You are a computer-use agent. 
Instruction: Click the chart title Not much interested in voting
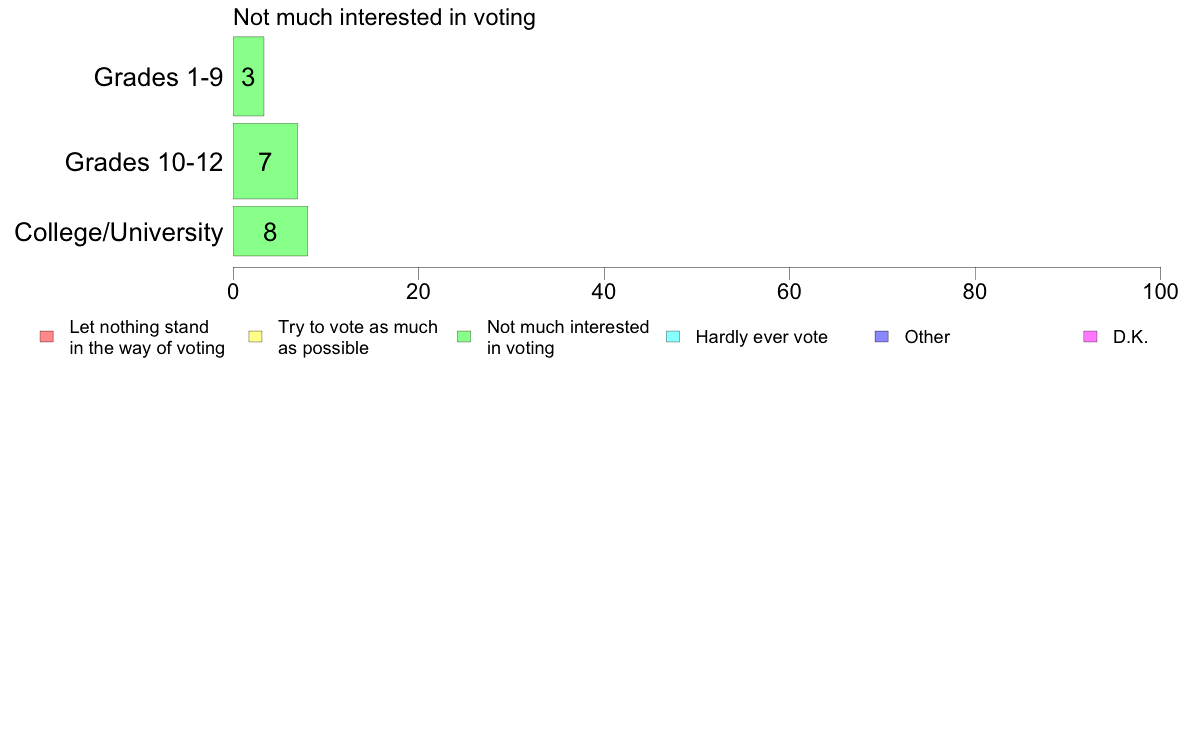[x=384, y=17]
